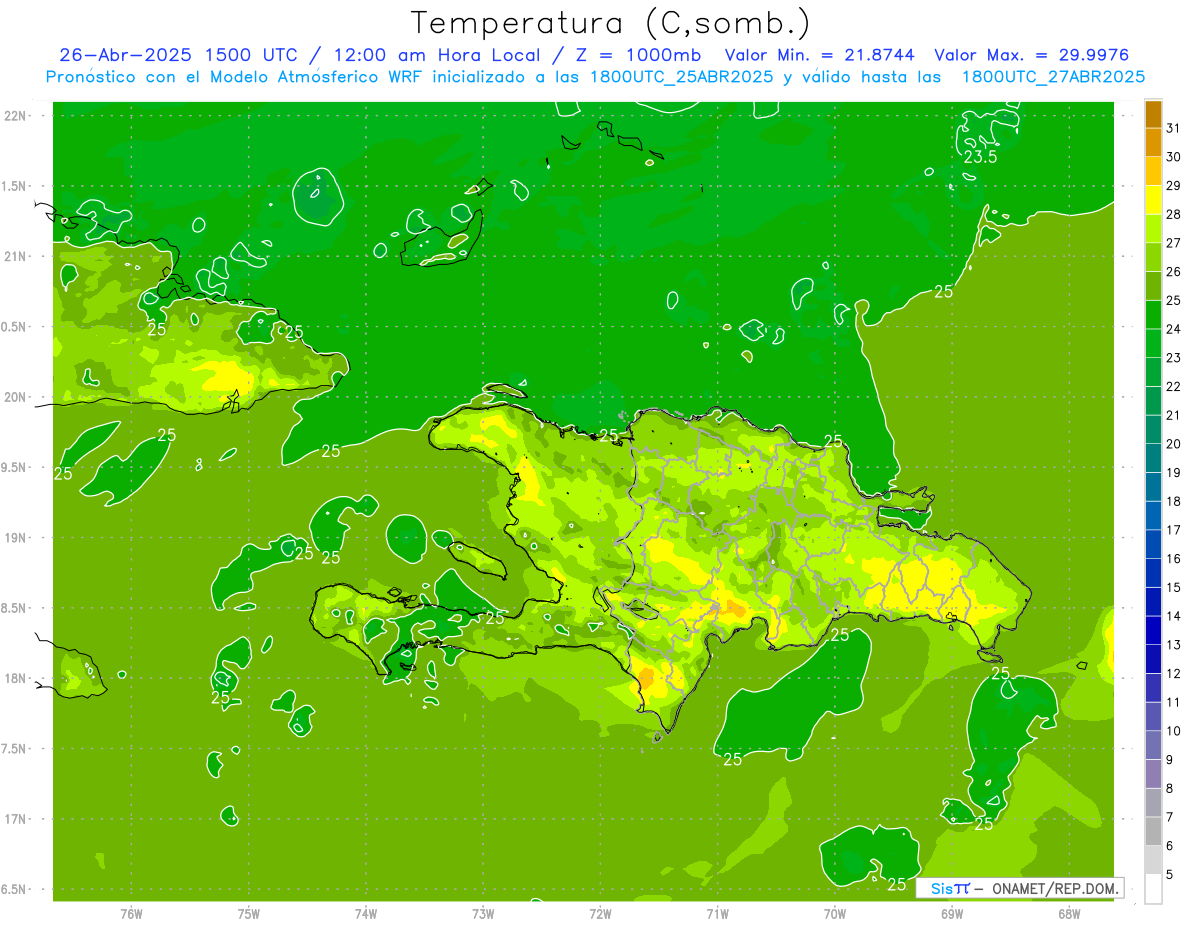Pick the dark blue swatch between 13 and 14
Viewport: 1200px width, 927px height.
coord(1153,630)
